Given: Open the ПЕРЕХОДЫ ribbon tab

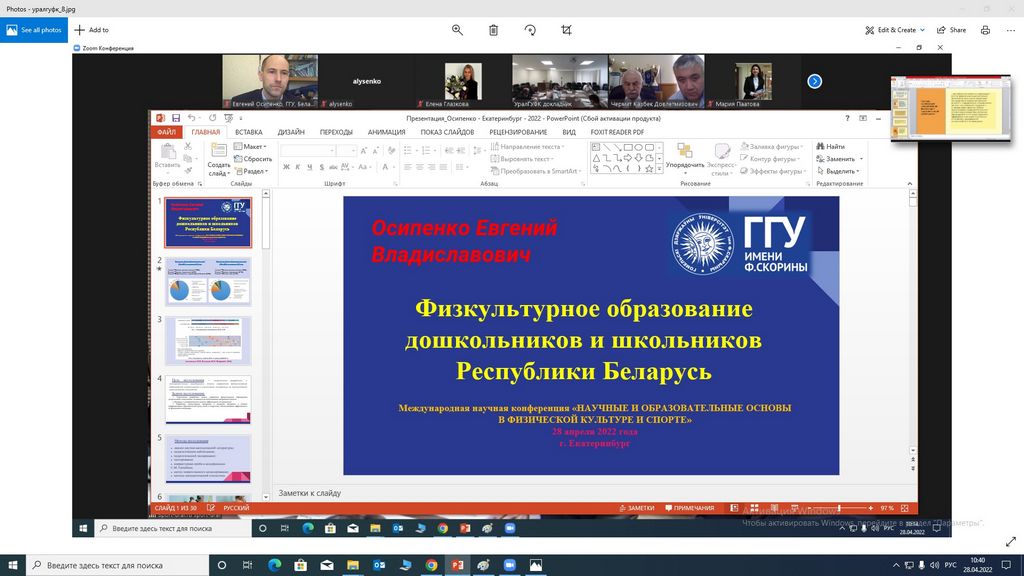Looking at the screenshot, I should [336, 132].
